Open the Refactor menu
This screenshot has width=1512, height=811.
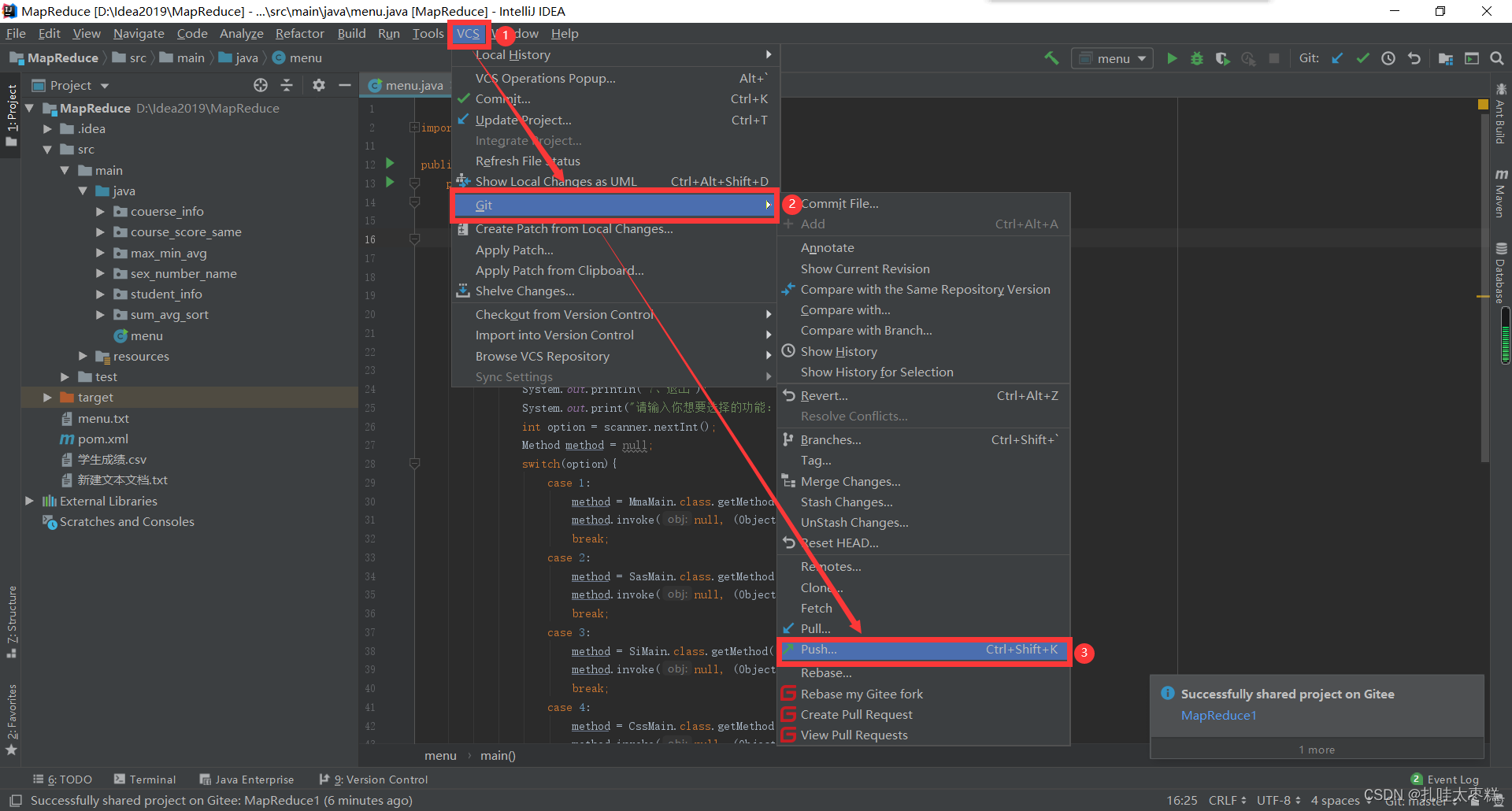pyautogui.click(x=299, y=33)
